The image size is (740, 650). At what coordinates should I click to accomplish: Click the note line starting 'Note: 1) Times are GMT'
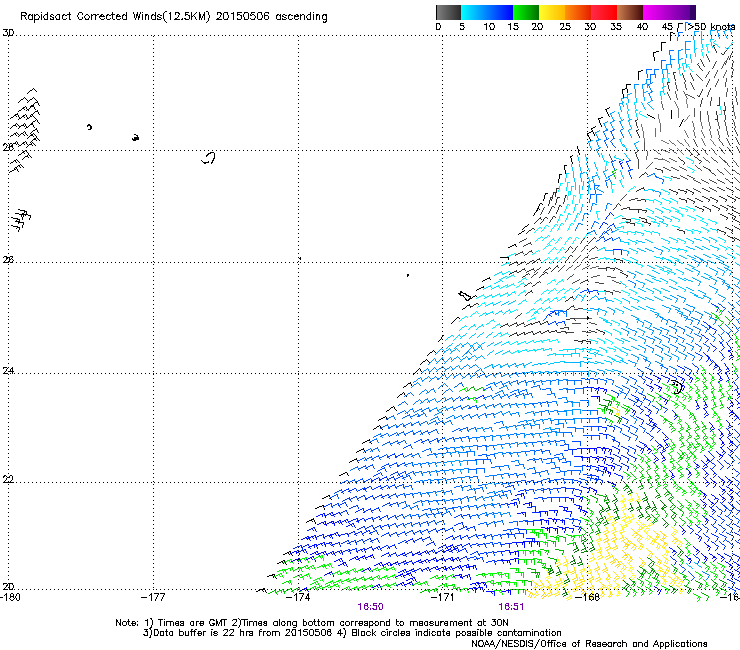(311, 623)
